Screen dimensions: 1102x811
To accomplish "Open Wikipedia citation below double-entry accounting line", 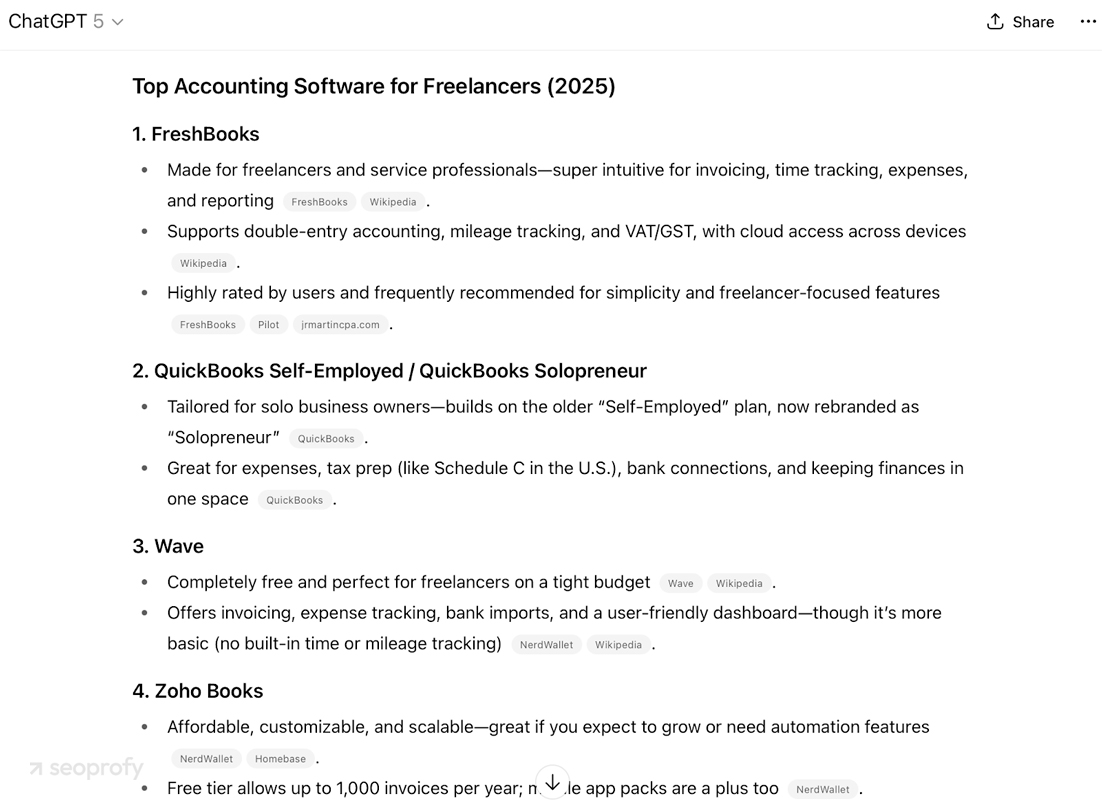I will [x=203, y=264].
